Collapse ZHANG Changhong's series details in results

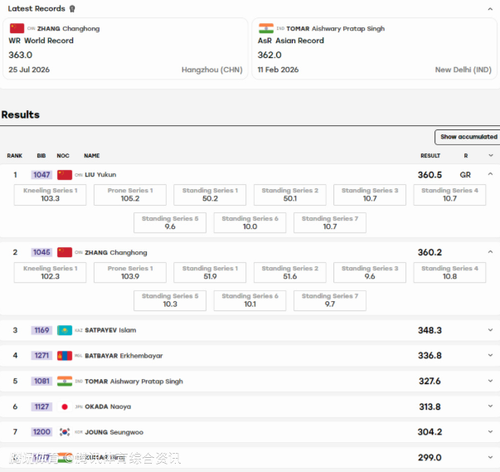point(490,252)
